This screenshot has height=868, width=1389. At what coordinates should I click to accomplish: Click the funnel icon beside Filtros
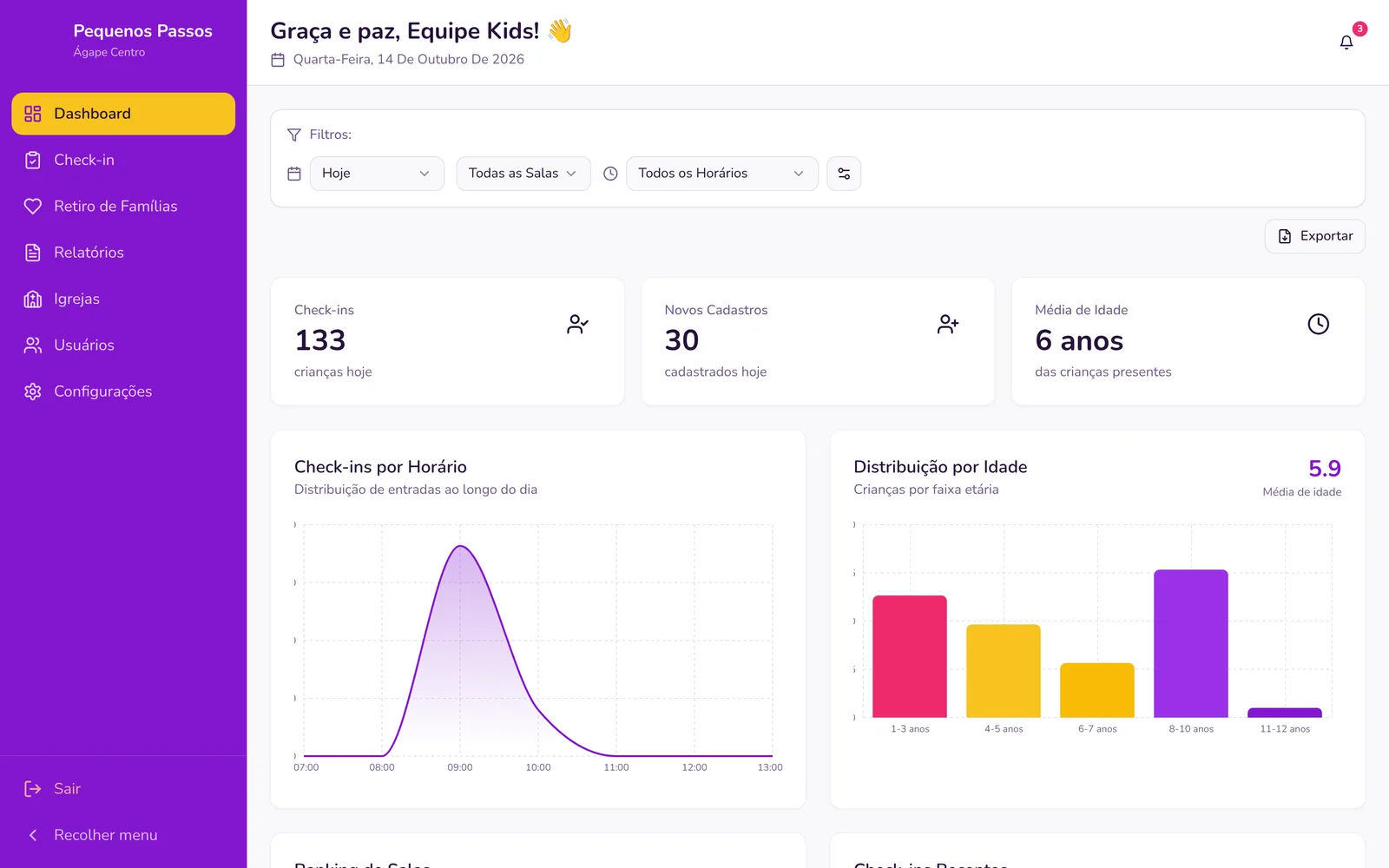(x=294, y=135)
